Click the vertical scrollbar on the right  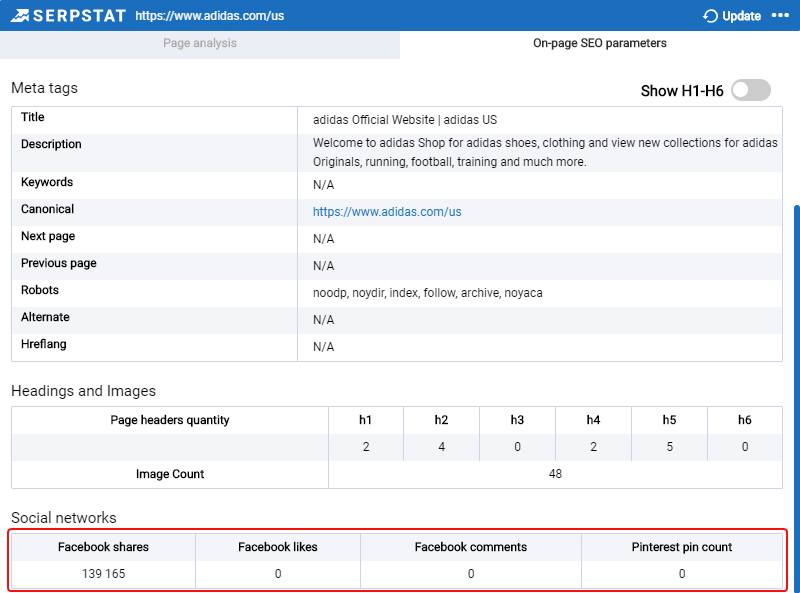pyautogui.click(x=796, y=398)
